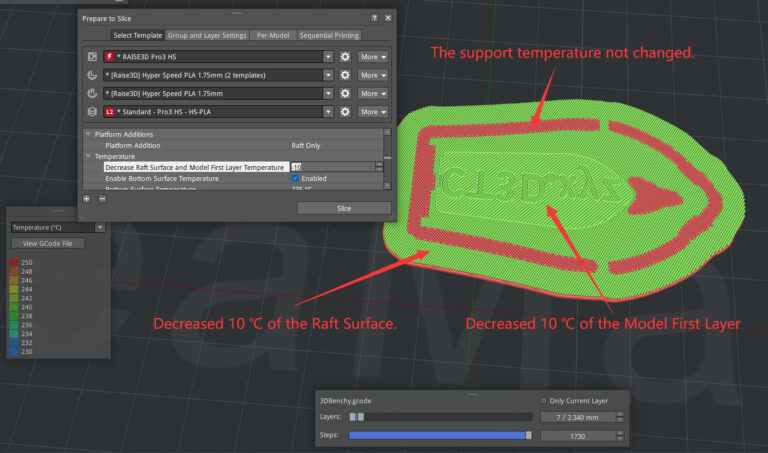Click the 236 legend temperature value
Viewport: 768px width, 453px height.
click(x=26, y=325)
